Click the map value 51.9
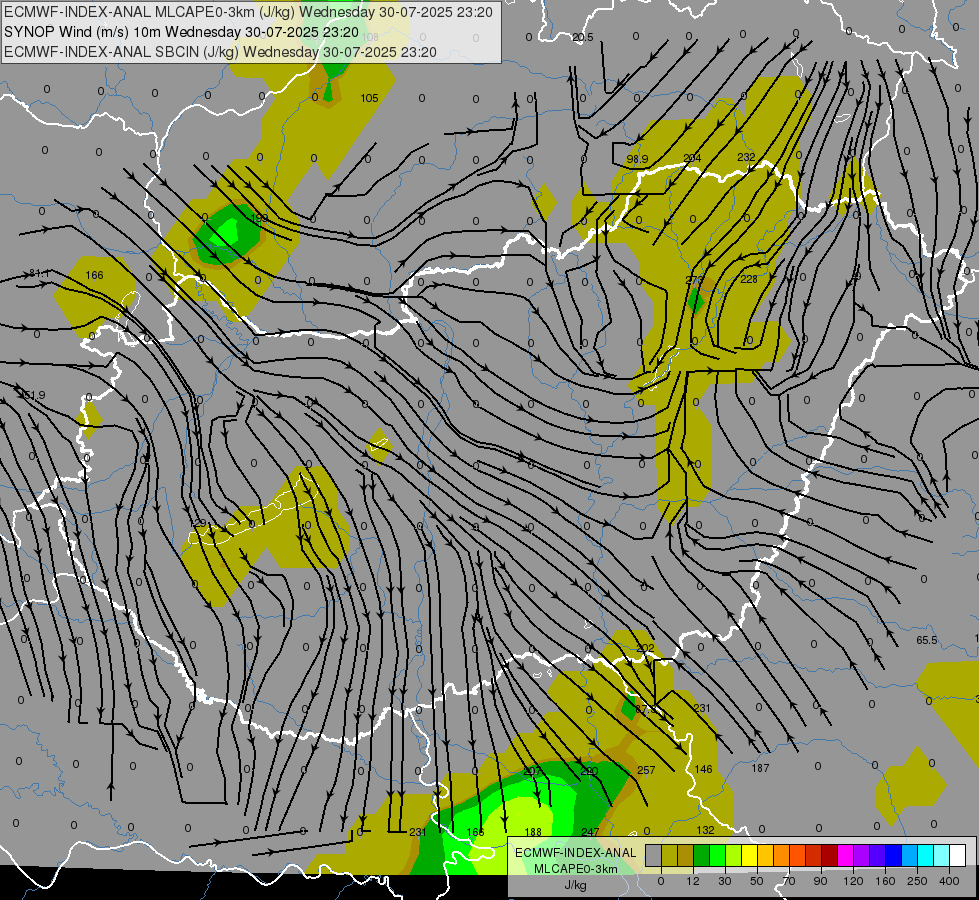979x900 pixels. click(35, 395)
